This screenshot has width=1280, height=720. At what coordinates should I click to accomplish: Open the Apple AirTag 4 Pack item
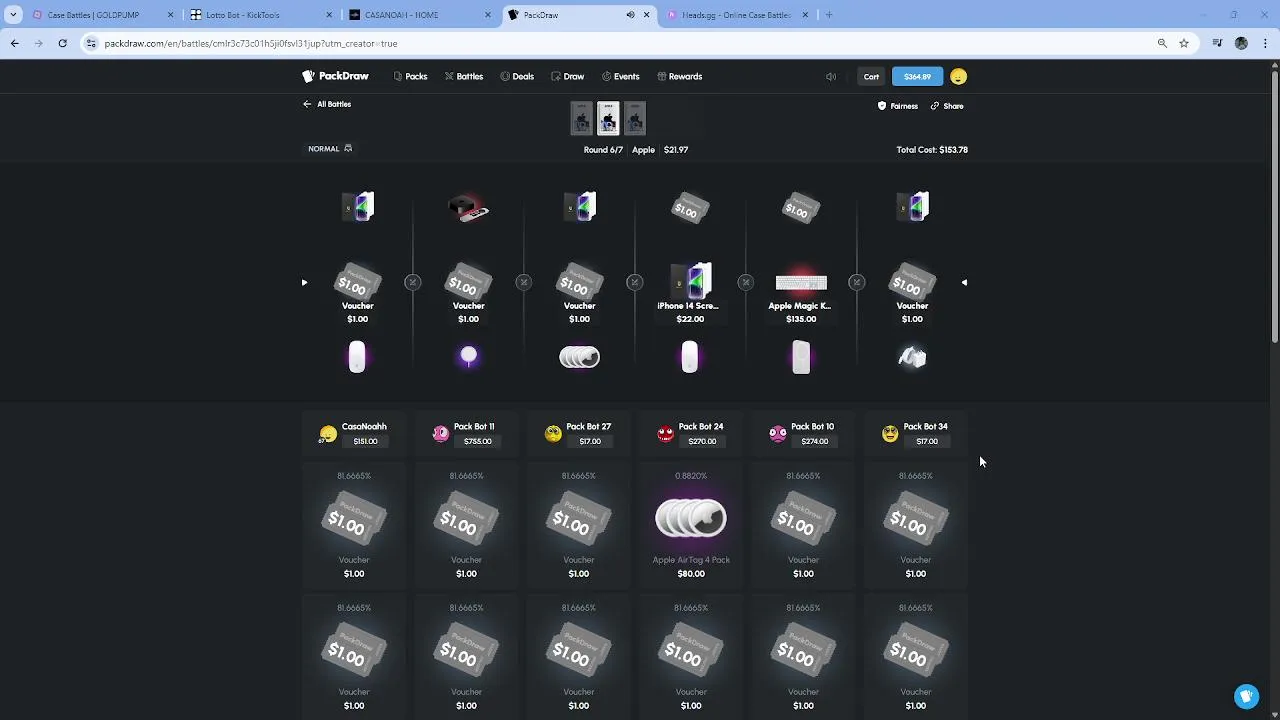(x=691, y=525)
